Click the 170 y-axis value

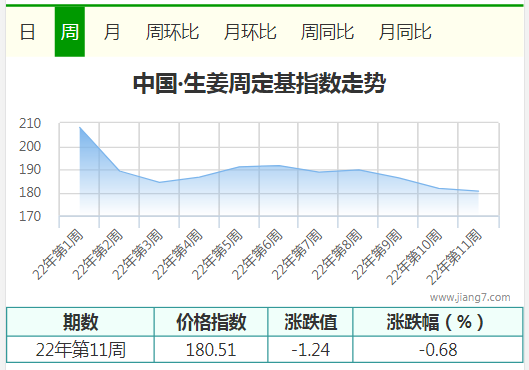pos(30,216)
